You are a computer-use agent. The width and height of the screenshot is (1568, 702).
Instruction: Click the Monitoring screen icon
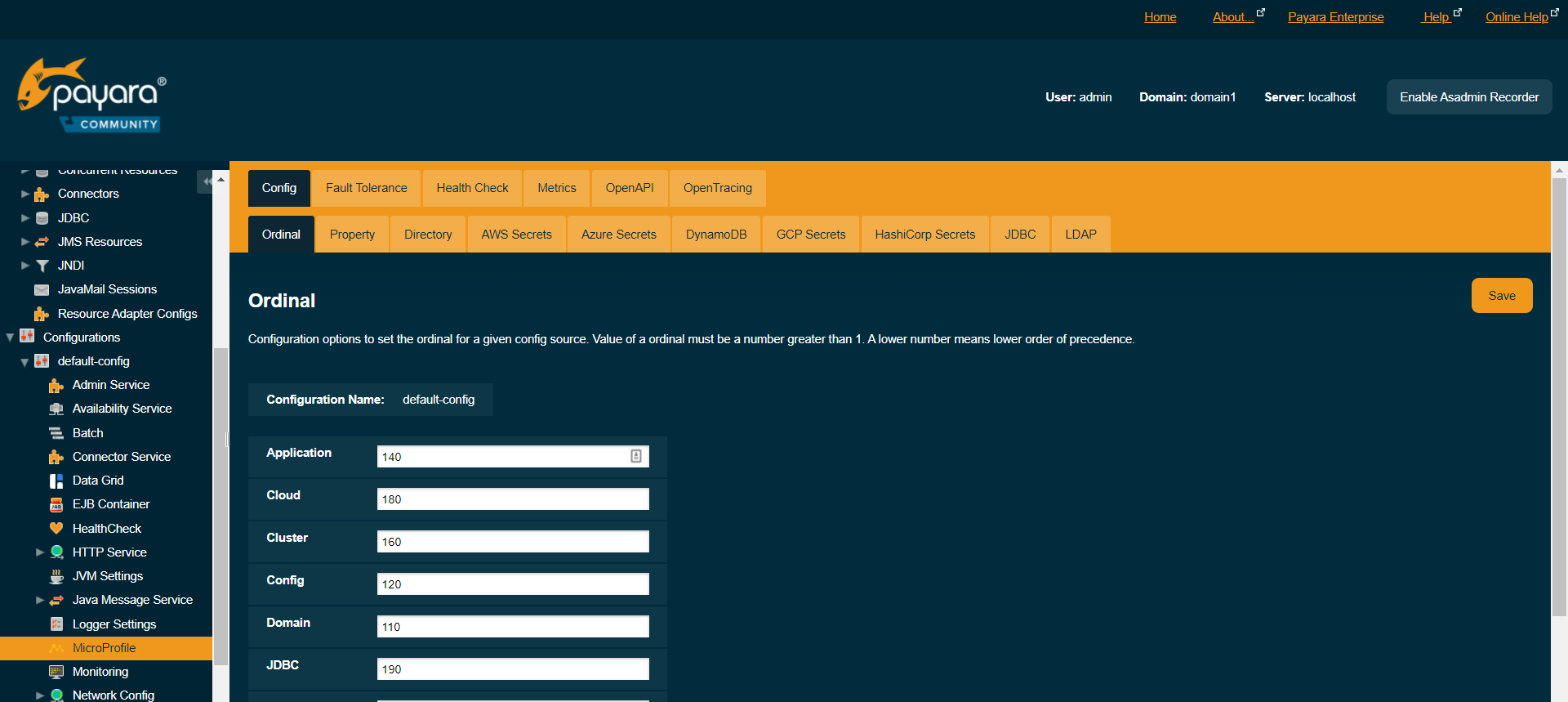(x=56, y=672)
